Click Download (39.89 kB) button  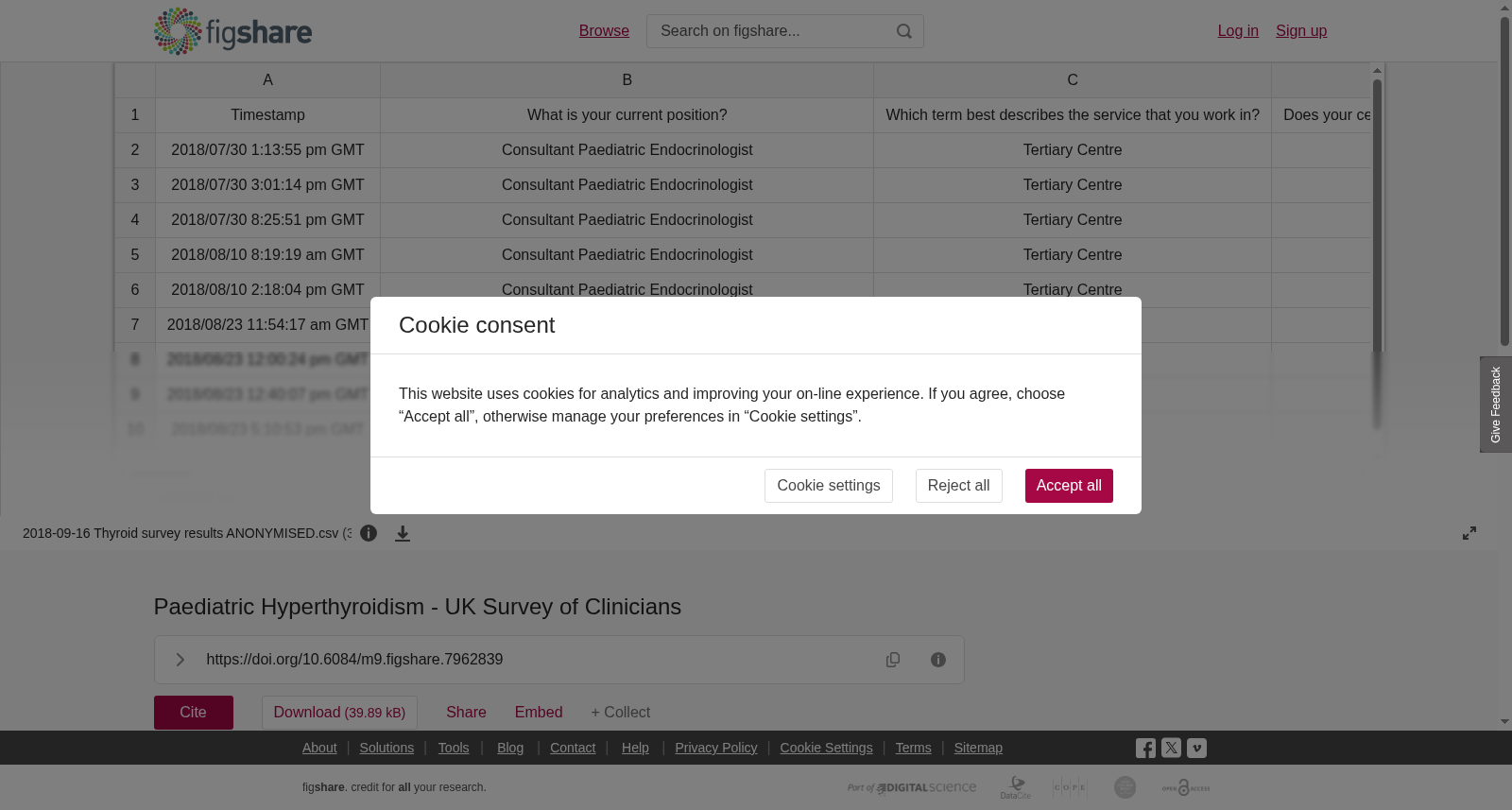click(339, 713)
